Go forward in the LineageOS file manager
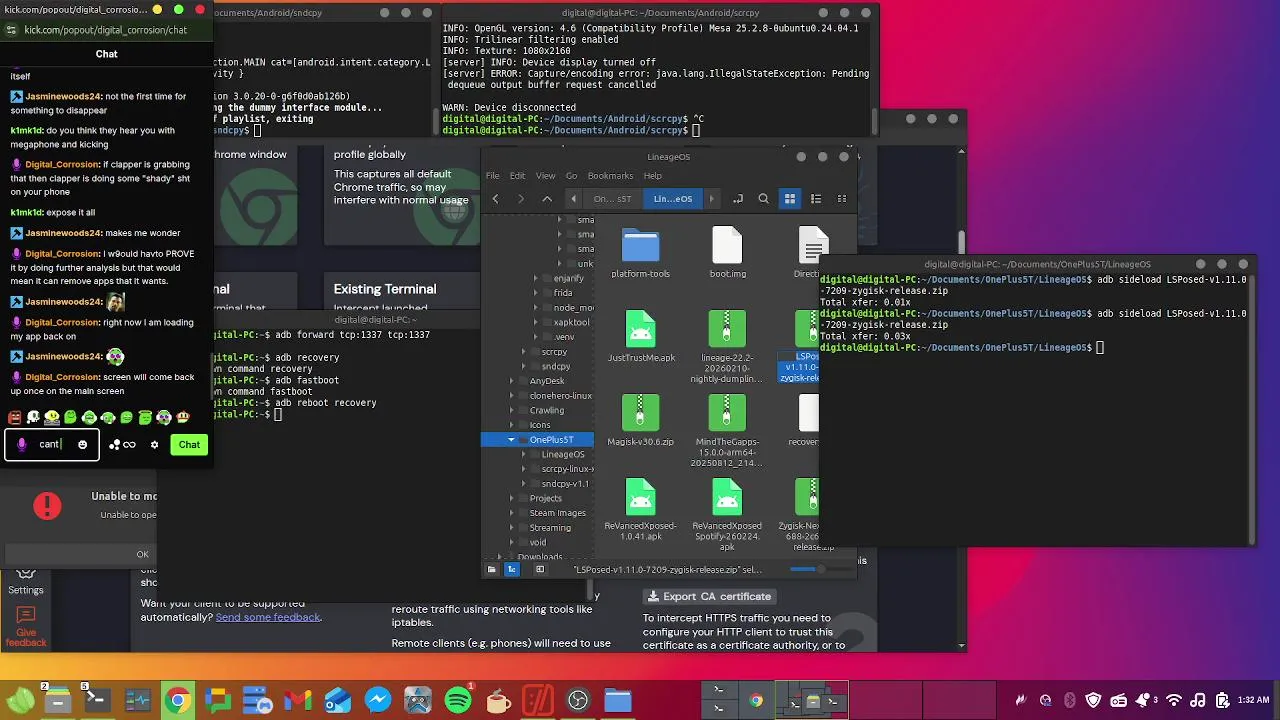The width and height of the screenshot is (1280, 720). (x=520, y=199)
